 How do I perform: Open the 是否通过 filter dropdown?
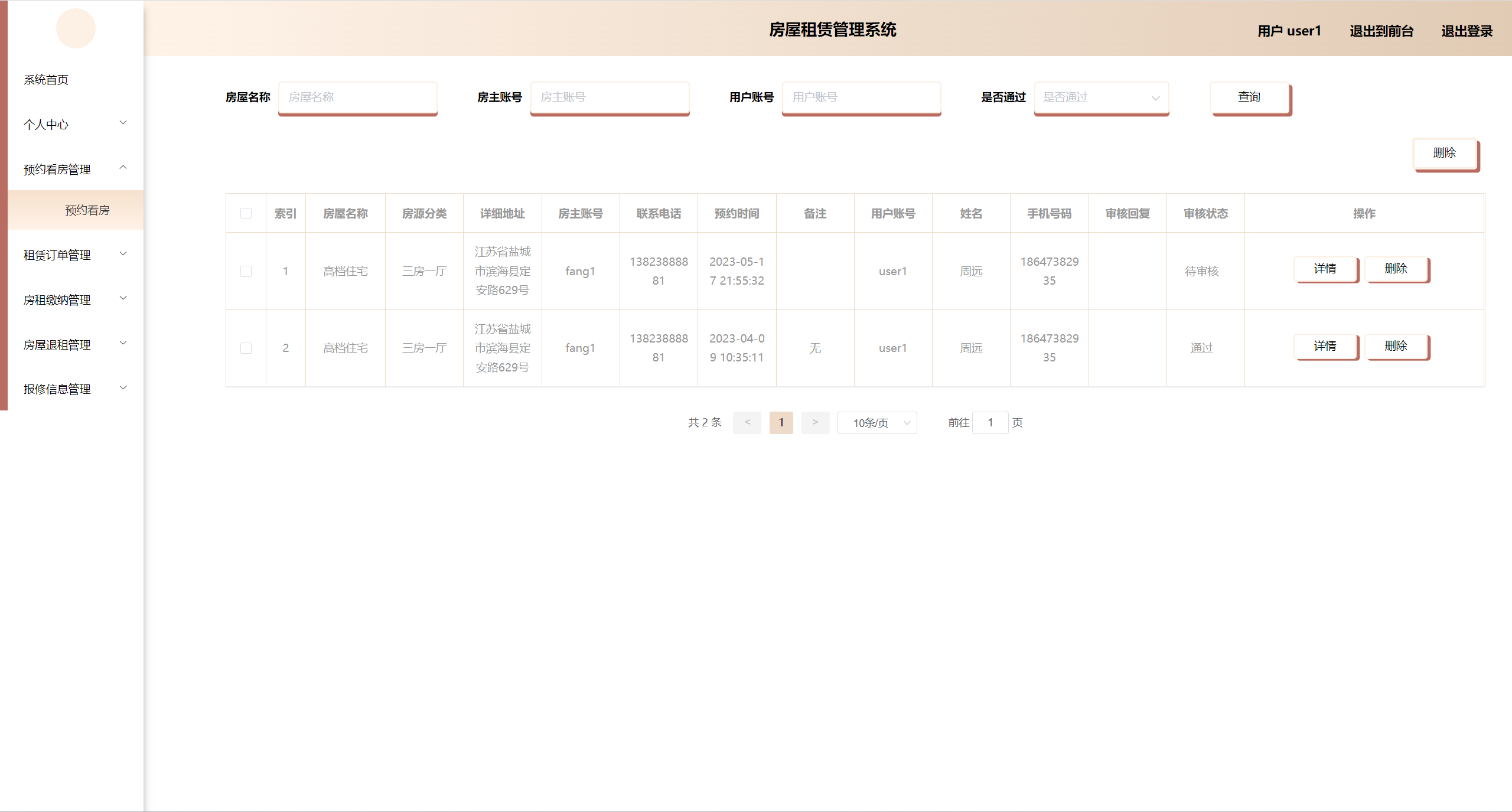1101,97
